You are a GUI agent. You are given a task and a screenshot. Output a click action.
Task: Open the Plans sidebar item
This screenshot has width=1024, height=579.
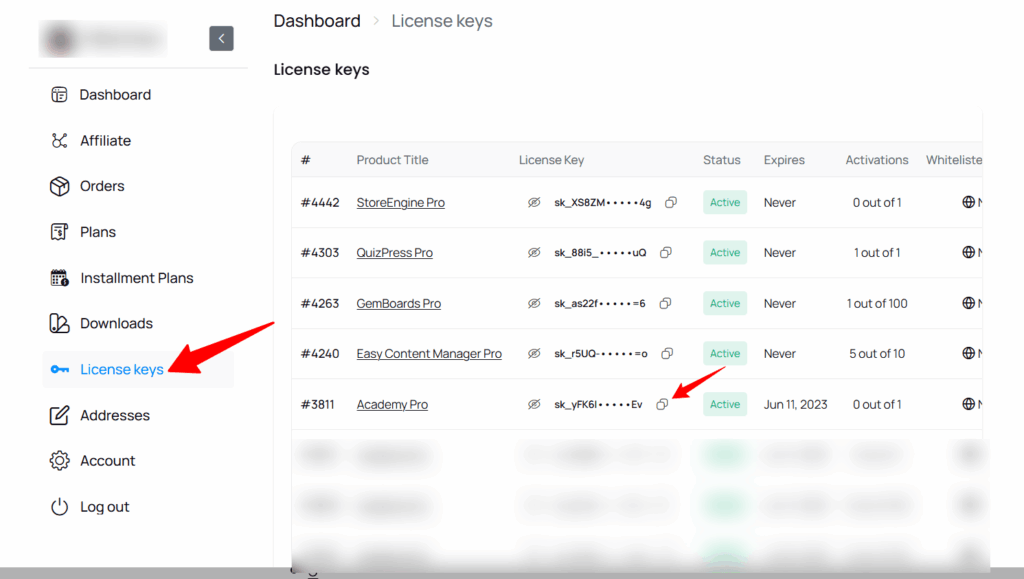(98, 232)
